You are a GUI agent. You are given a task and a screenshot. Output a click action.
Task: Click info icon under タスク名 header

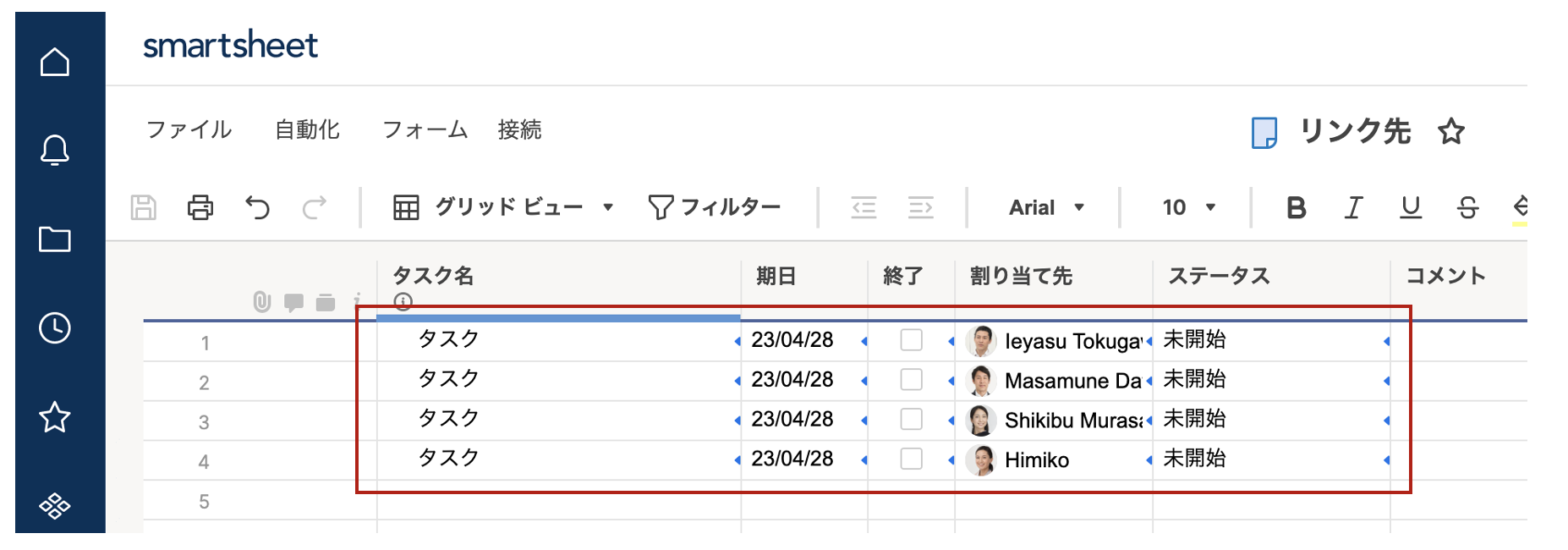[x=403, y=302]
